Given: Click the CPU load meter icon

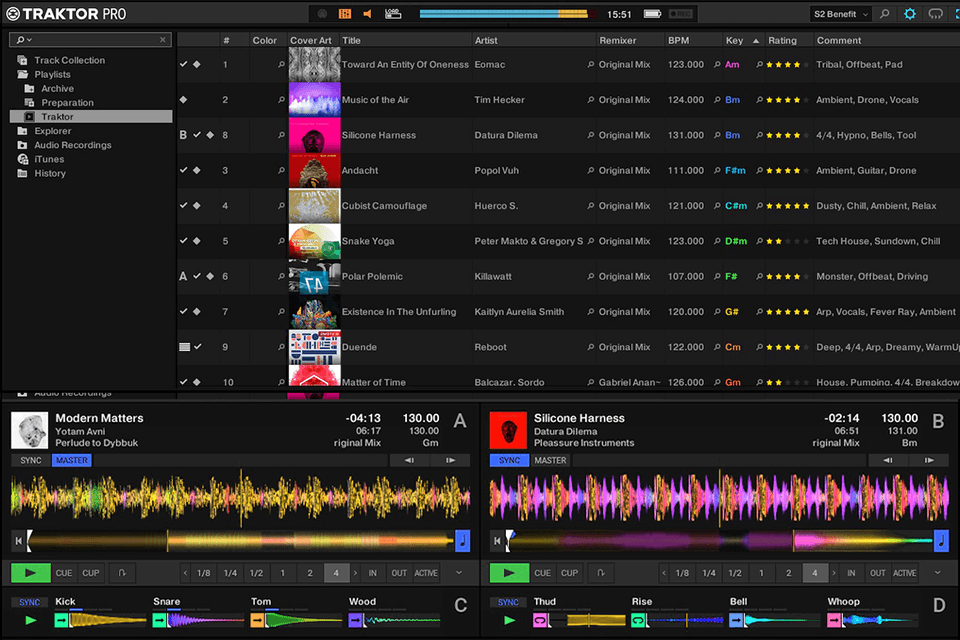Looking at the screenshot, I should (393, 13).
